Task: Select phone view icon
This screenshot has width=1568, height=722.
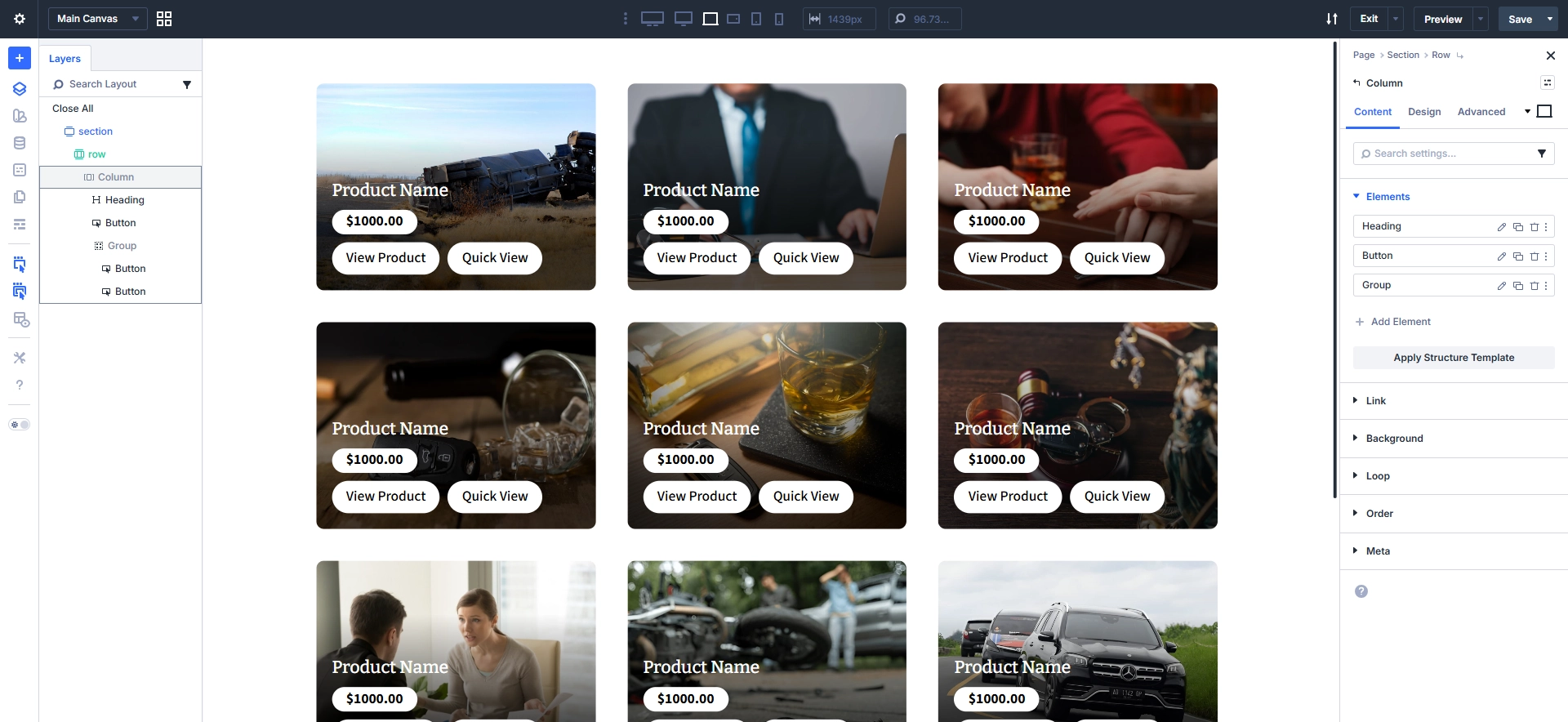Action: (779, 19)
